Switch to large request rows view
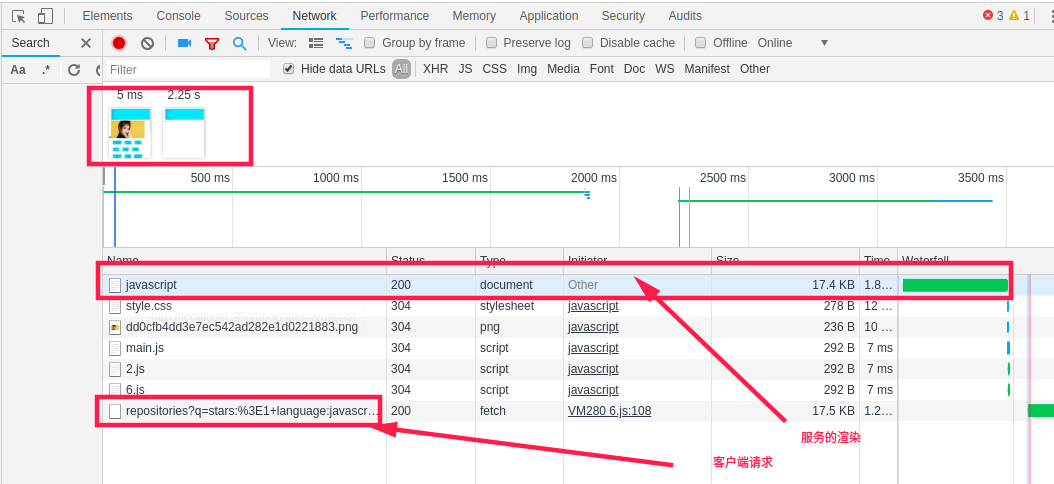The width and height of the screenshot is (1054, 484). (316, 43)
